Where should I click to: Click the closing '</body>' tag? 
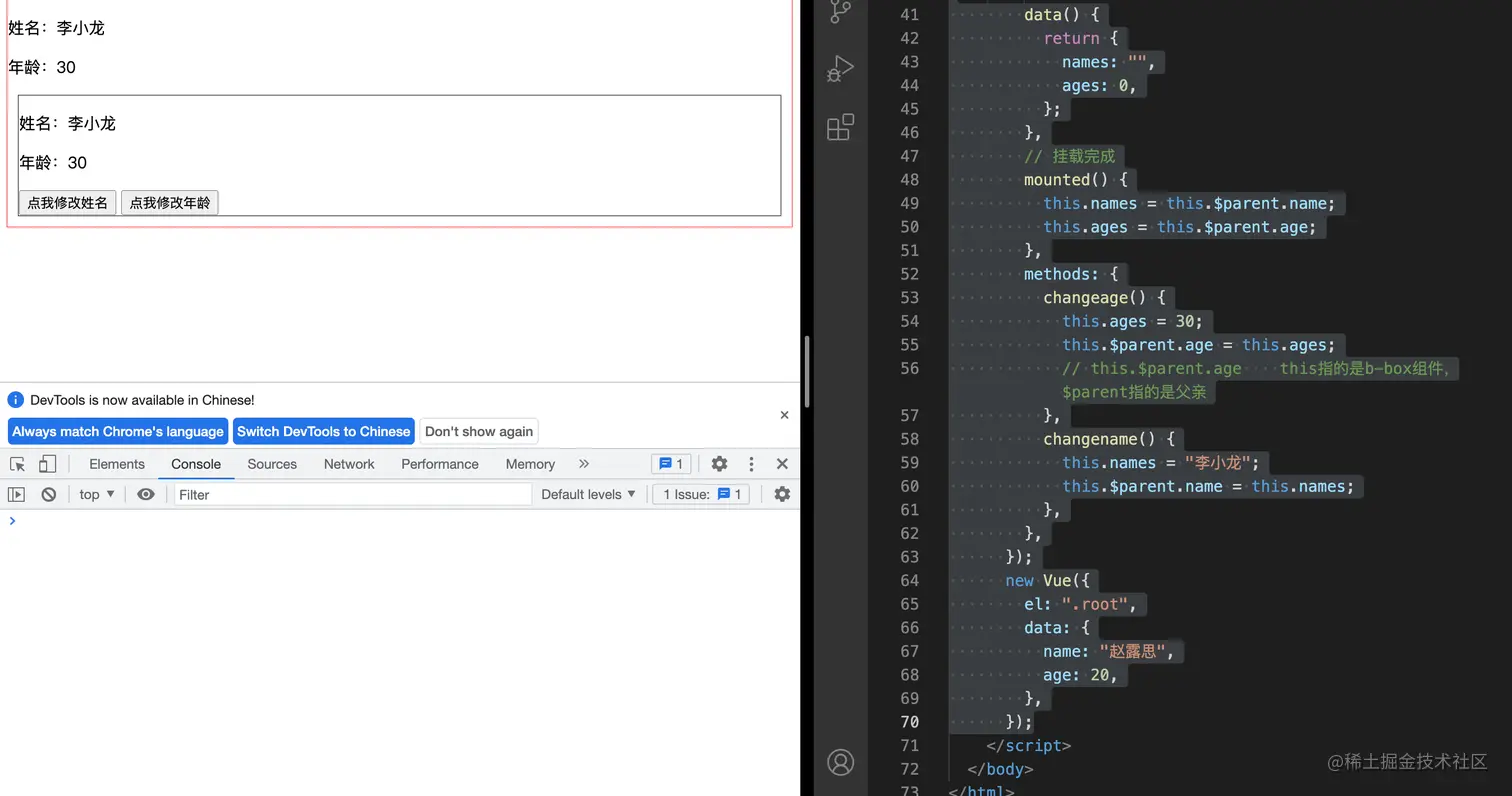click(x=1000, y=770)
